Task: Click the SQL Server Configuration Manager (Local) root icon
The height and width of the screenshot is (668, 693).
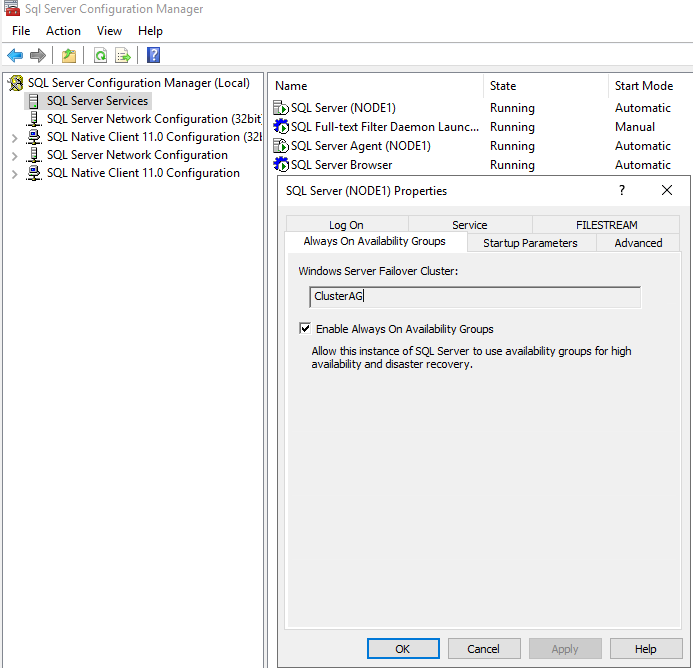Action: point(16,83)
